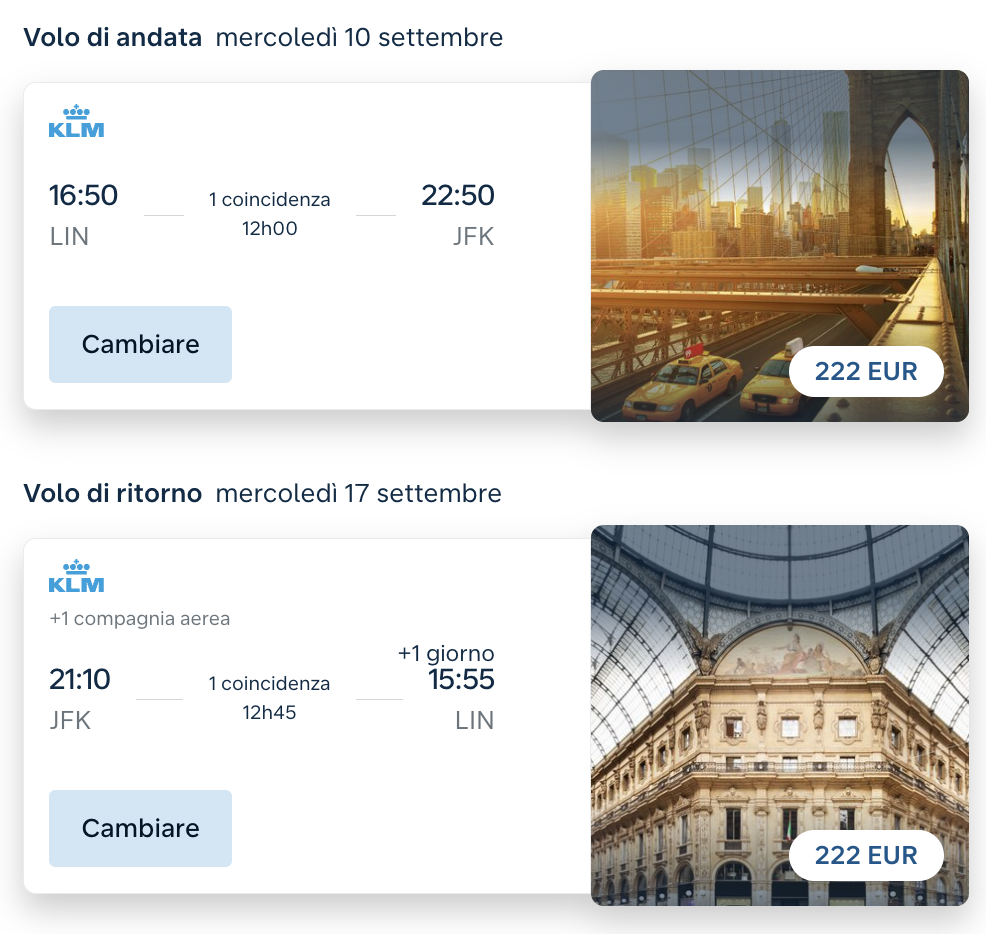Click the Volo di ritorno heading

pyautogui.click(x=113, y=493)
